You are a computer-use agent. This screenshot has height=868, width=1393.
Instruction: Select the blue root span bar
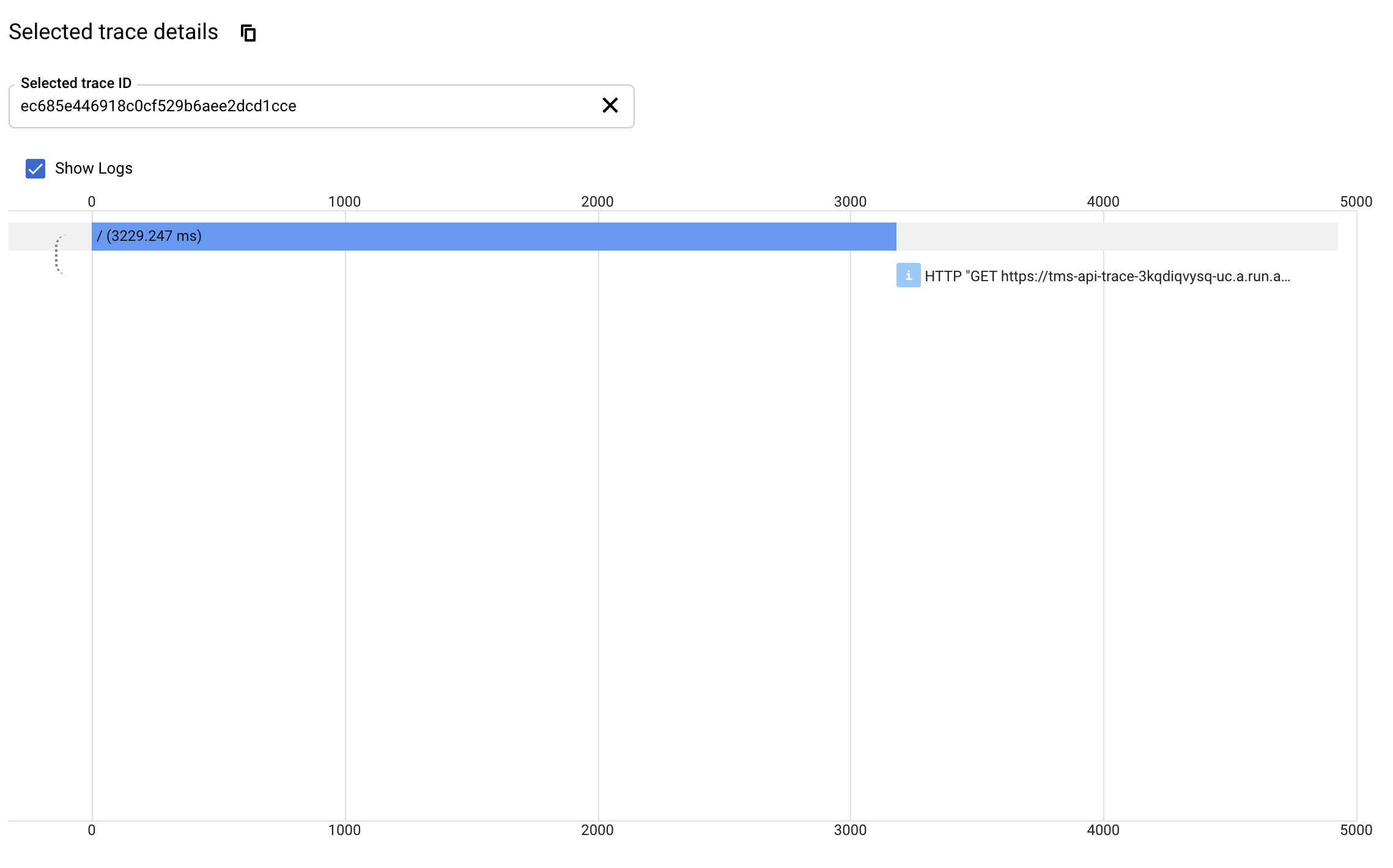coord(550,237)
